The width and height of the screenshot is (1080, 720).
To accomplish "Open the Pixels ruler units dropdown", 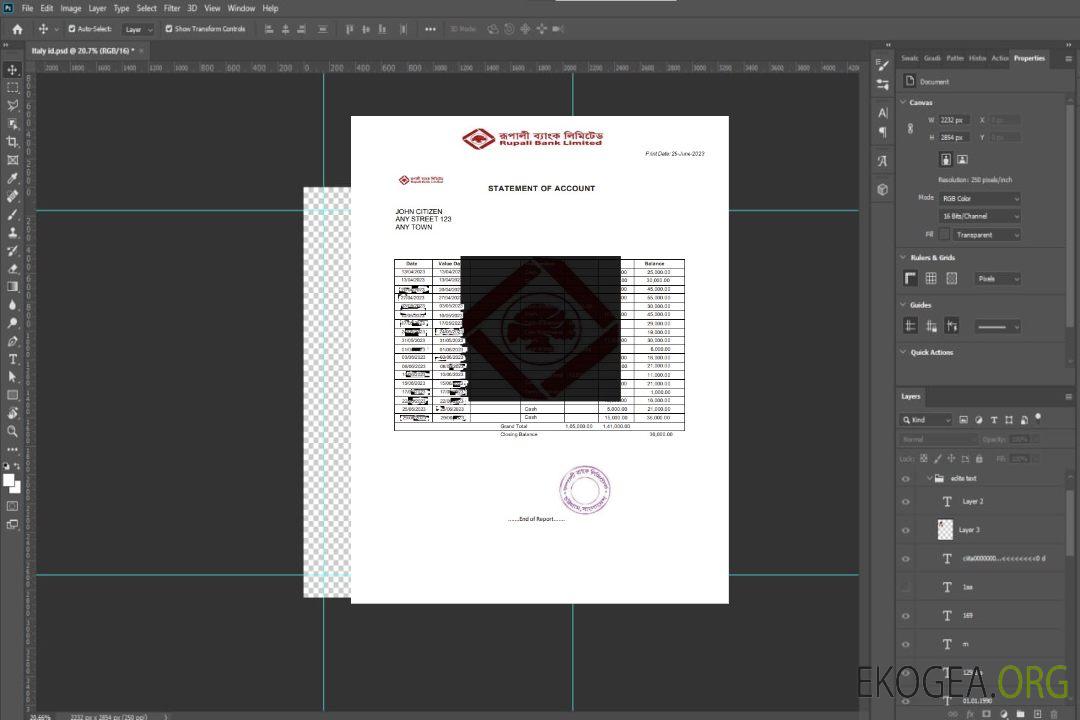I will [998, 278].
